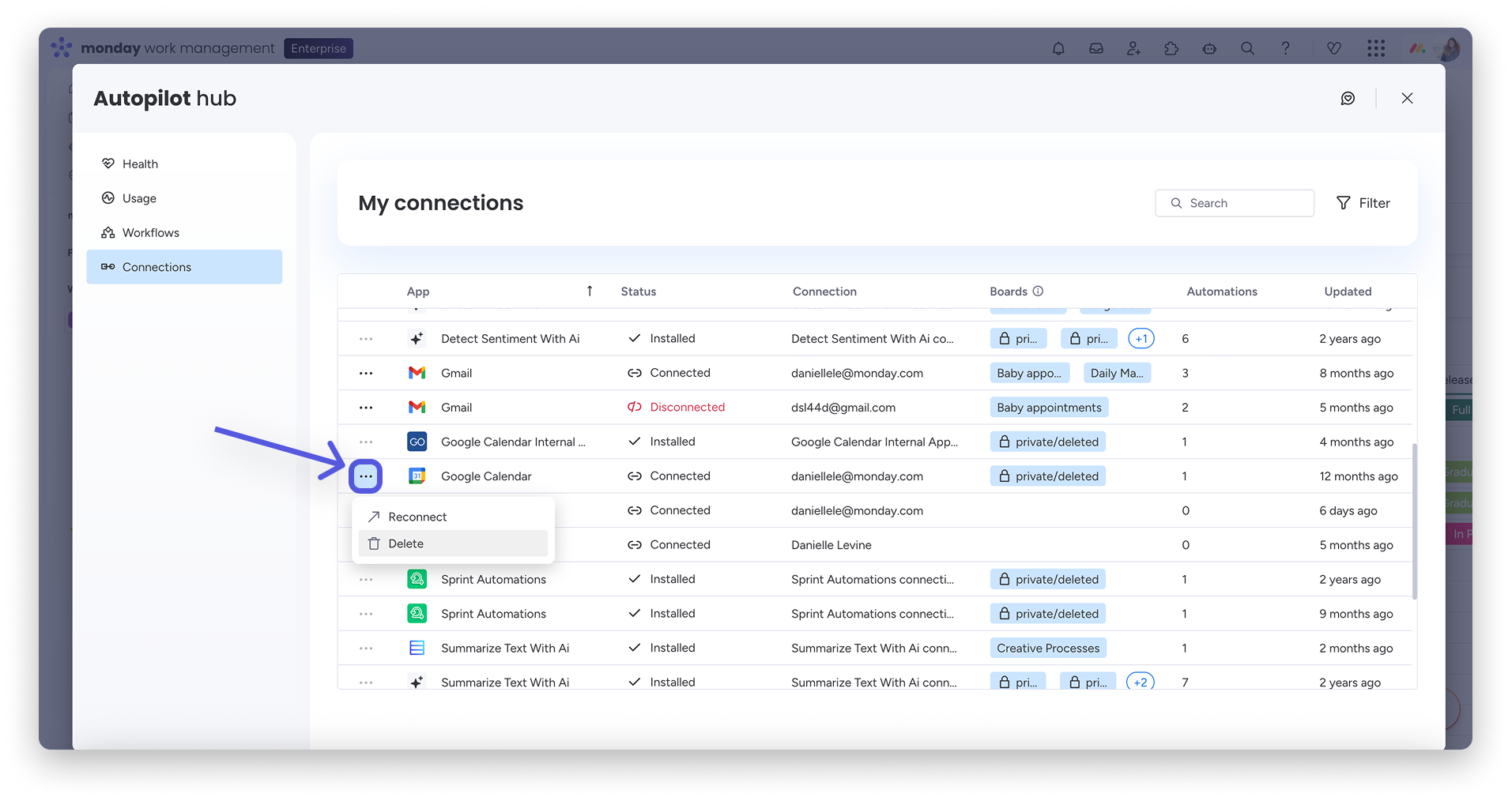1512x801 pixels.
Task: Click the connections table vertical scrollbar
Action: tap(1414, 521)
